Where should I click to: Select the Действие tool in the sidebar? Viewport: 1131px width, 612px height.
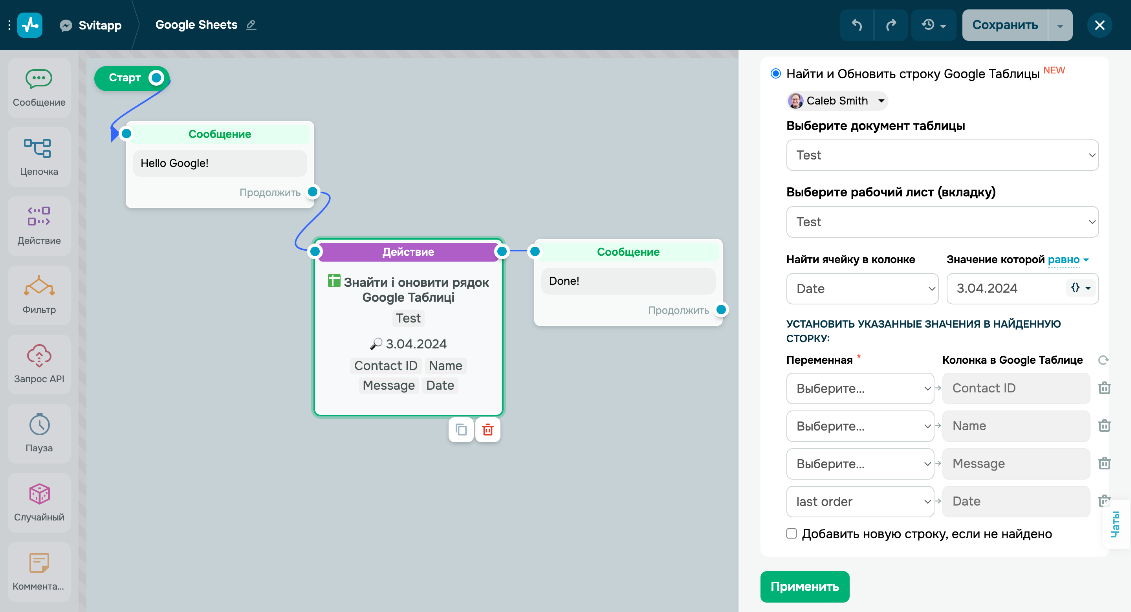(x=39, y=225)
